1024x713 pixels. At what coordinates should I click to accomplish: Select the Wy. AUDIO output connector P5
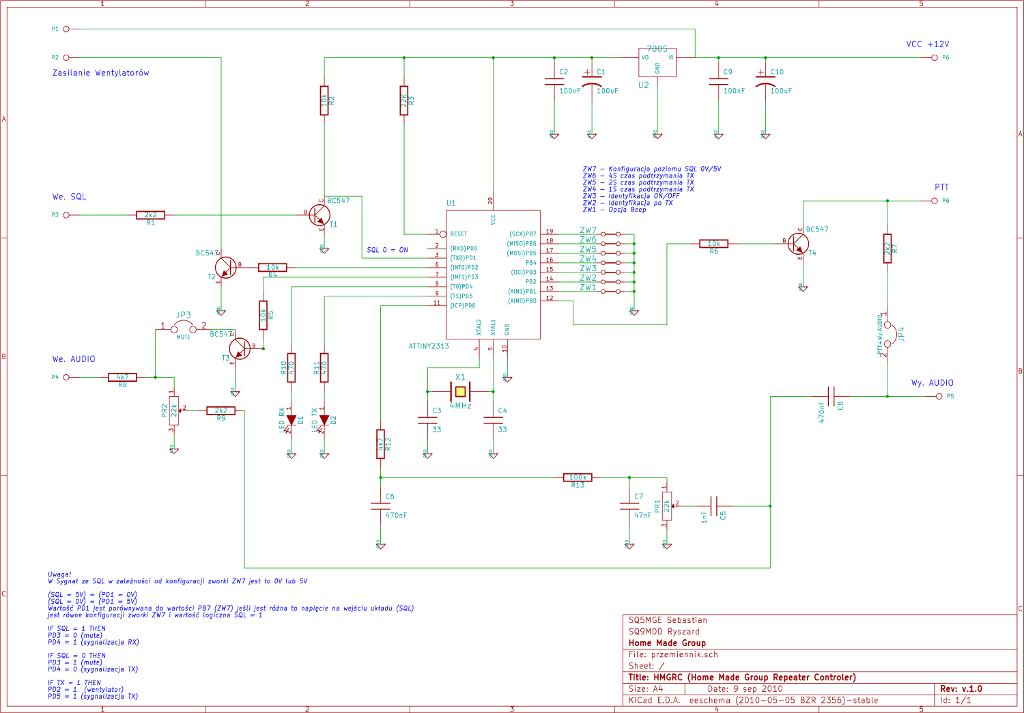pos(936,397)
